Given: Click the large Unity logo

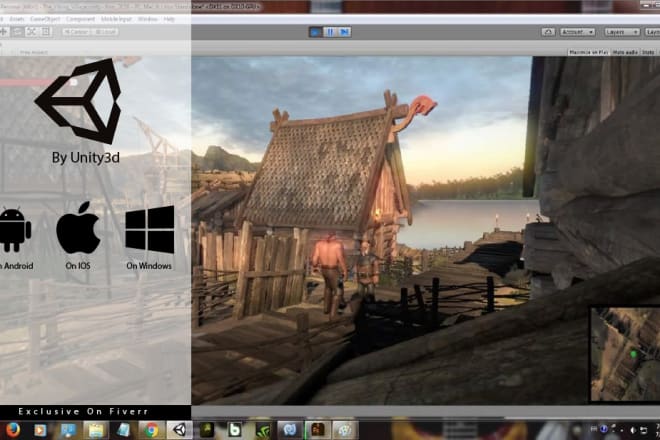Looking at the screenshot, I should pos(79,101).
